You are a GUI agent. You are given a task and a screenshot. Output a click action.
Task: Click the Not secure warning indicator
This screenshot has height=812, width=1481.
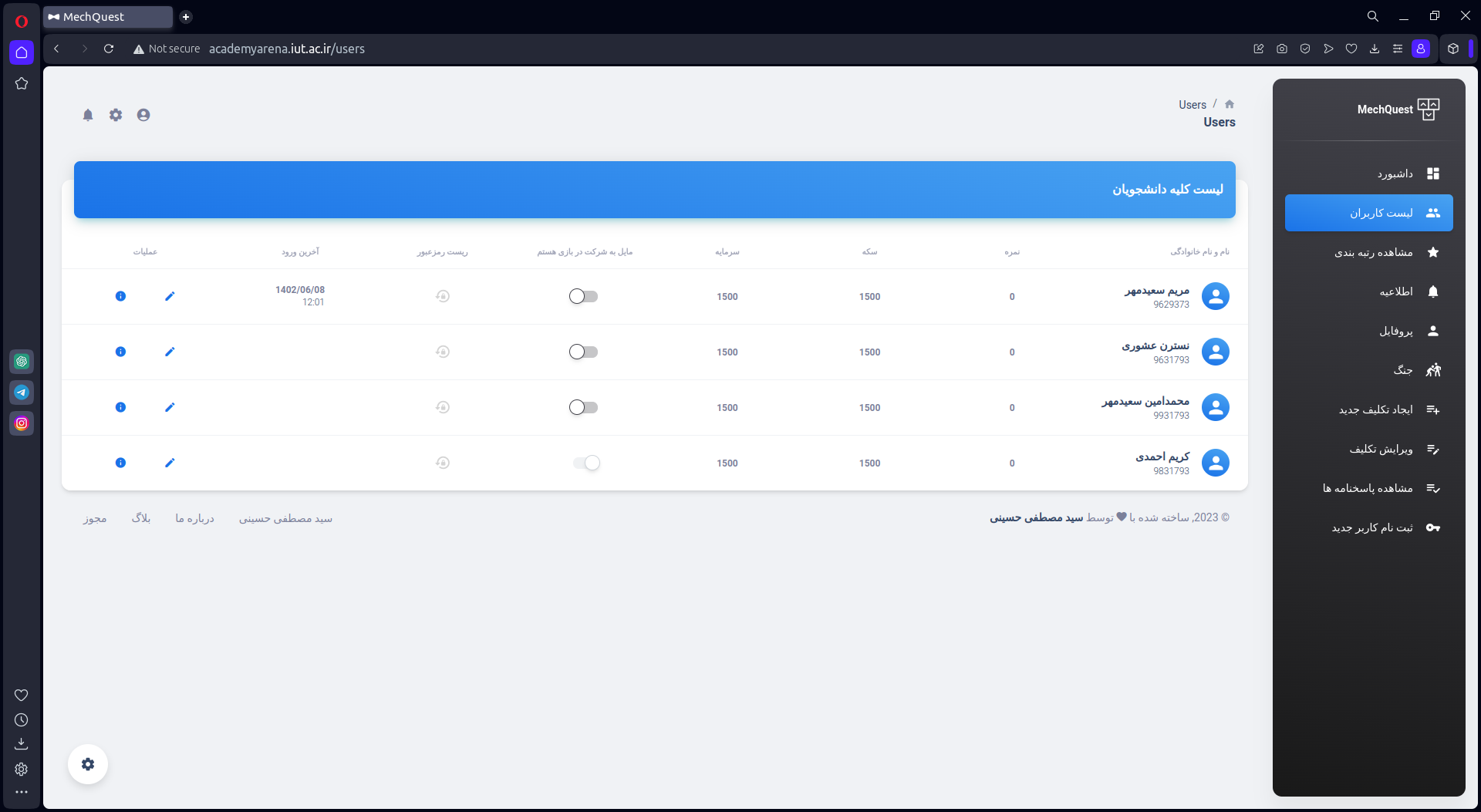167,49
